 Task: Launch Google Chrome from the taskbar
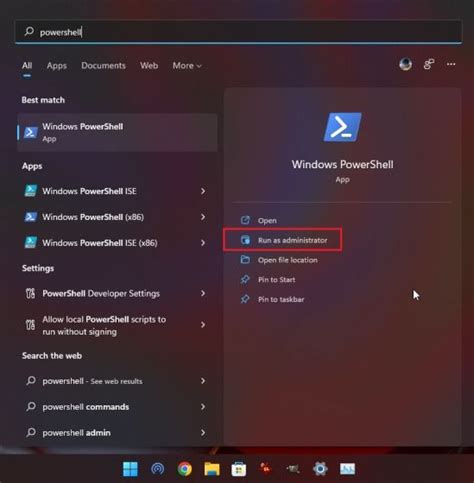(x=185, y=469)
